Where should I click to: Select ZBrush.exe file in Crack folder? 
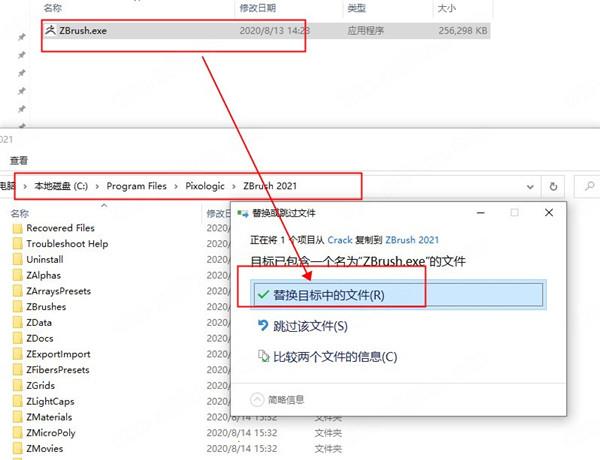(266, 31)
